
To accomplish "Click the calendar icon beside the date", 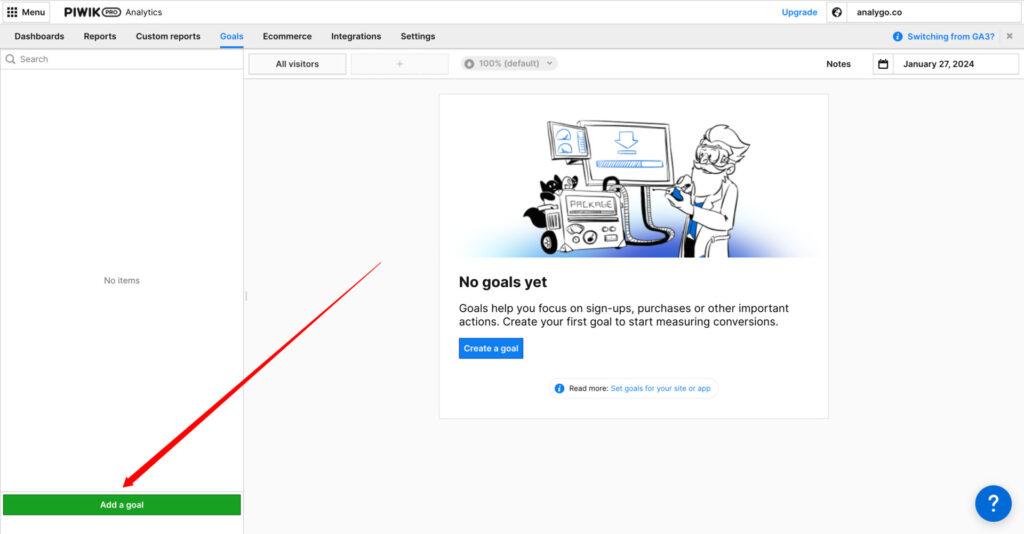I will [882, 64].
